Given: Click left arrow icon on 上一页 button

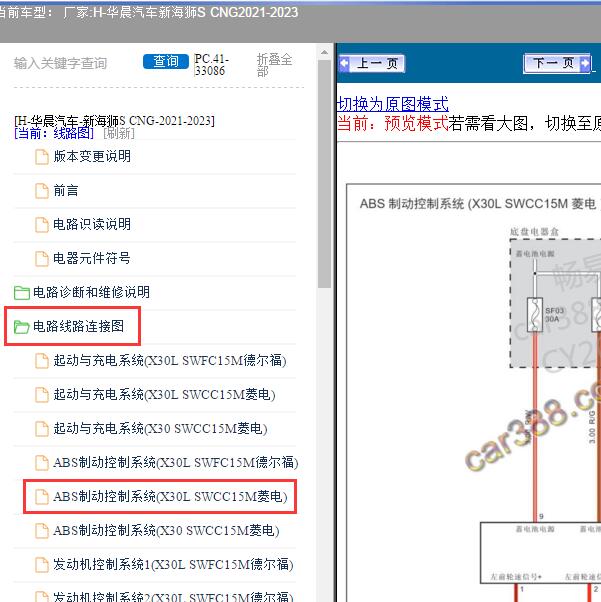Looking at the screenshot, I should 344,63.
